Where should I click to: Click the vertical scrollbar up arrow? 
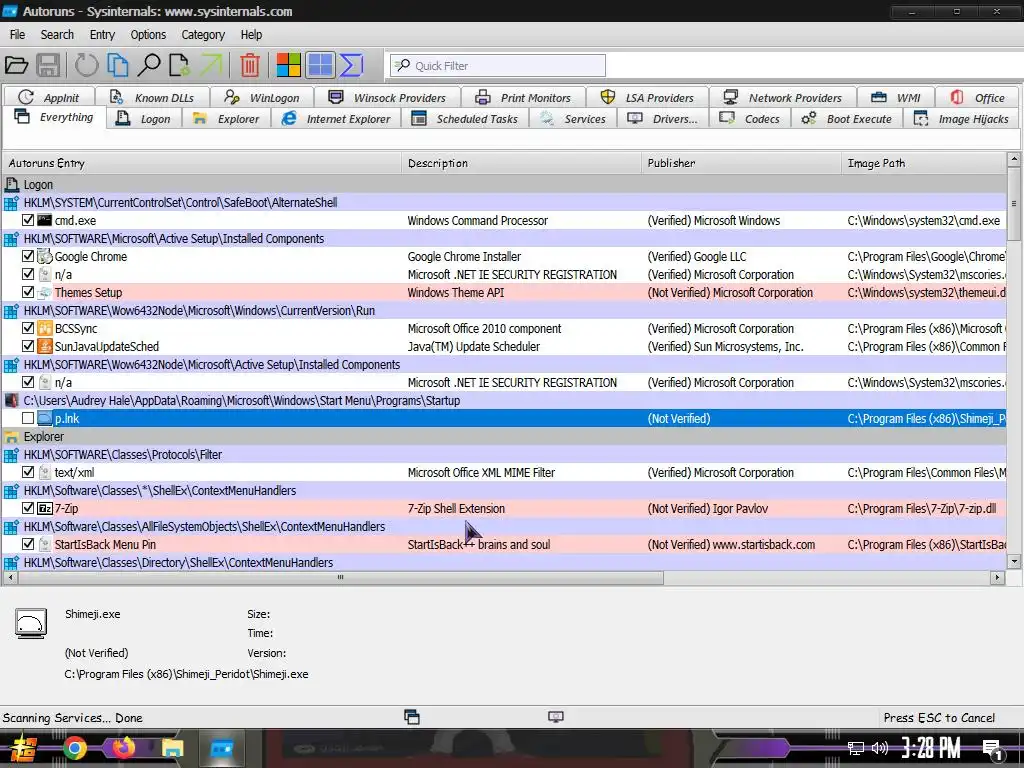pos(1014,159)
